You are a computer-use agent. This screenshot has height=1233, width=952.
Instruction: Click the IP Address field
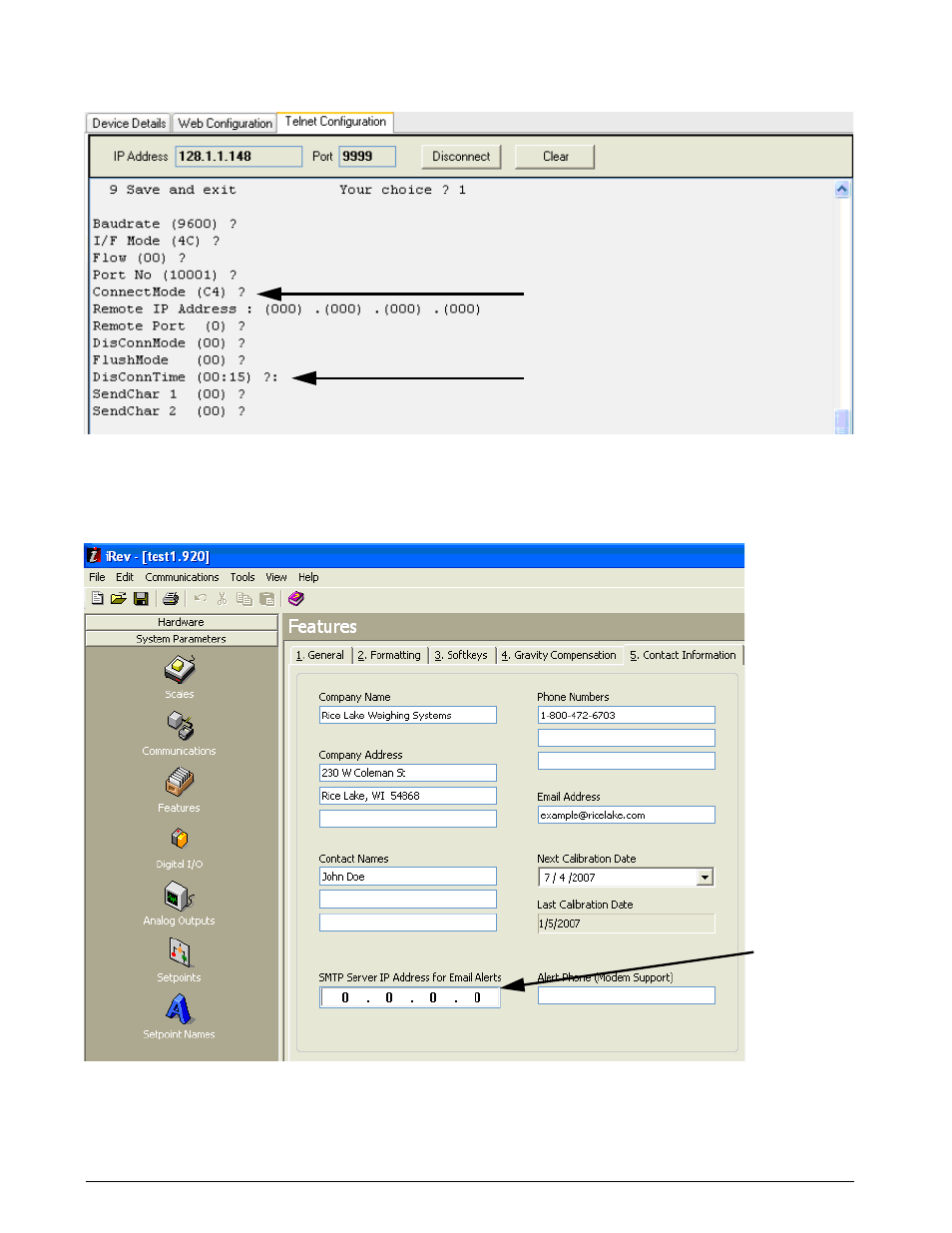(238, 157)
